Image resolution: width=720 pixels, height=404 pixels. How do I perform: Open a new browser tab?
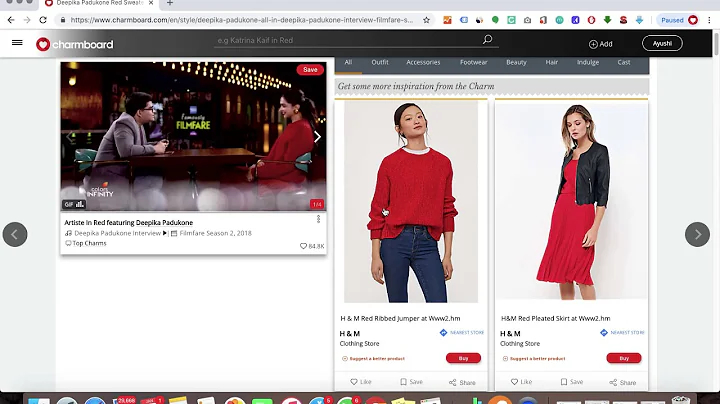[169, 3]
